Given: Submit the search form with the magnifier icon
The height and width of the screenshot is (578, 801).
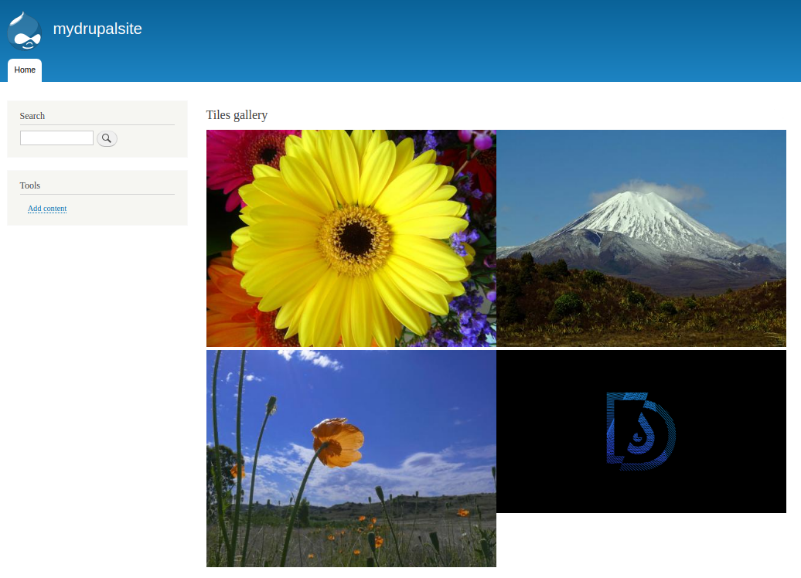Looking at the screenshot, I should tap(106, 138).
